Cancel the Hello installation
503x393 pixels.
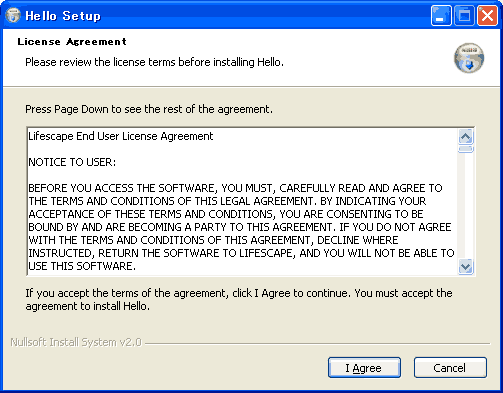pos(450,368)
